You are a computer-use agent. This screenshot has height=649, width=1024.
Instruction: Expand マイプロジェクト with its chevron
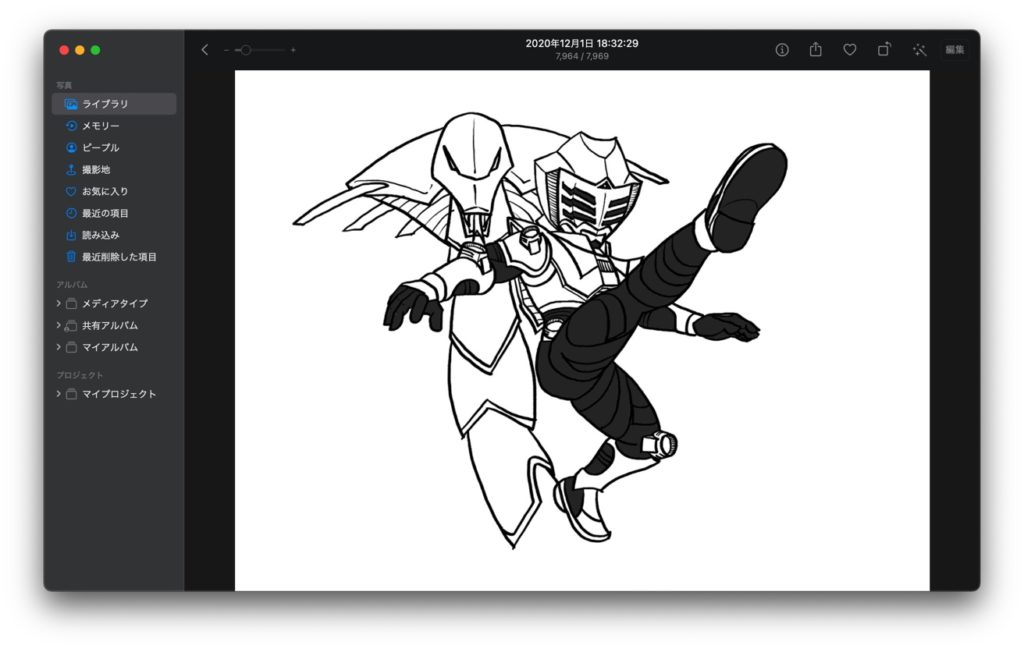coord(58,394)
